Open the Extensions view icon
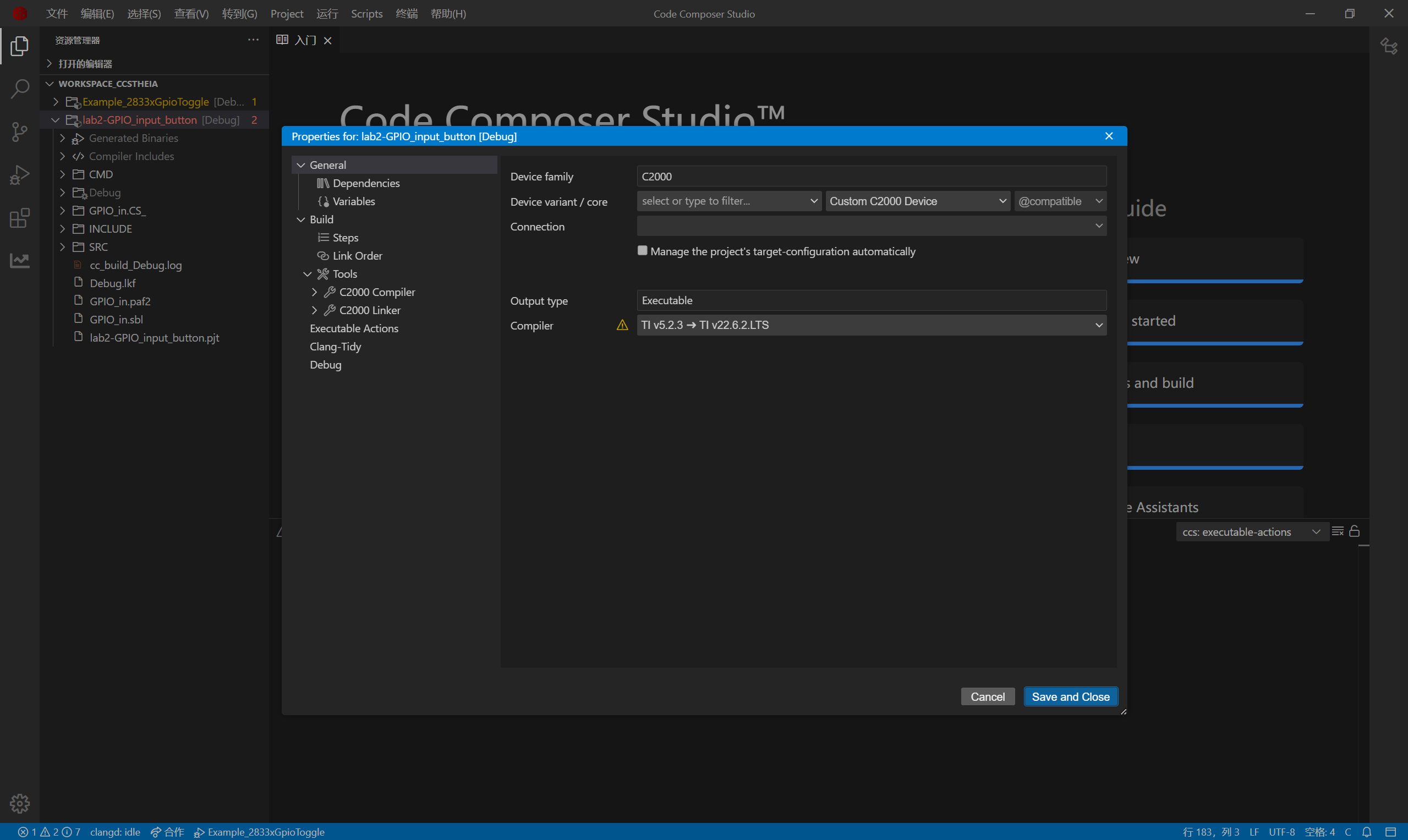This screenshot has height=840, width=1408. [x=20, y=218]
